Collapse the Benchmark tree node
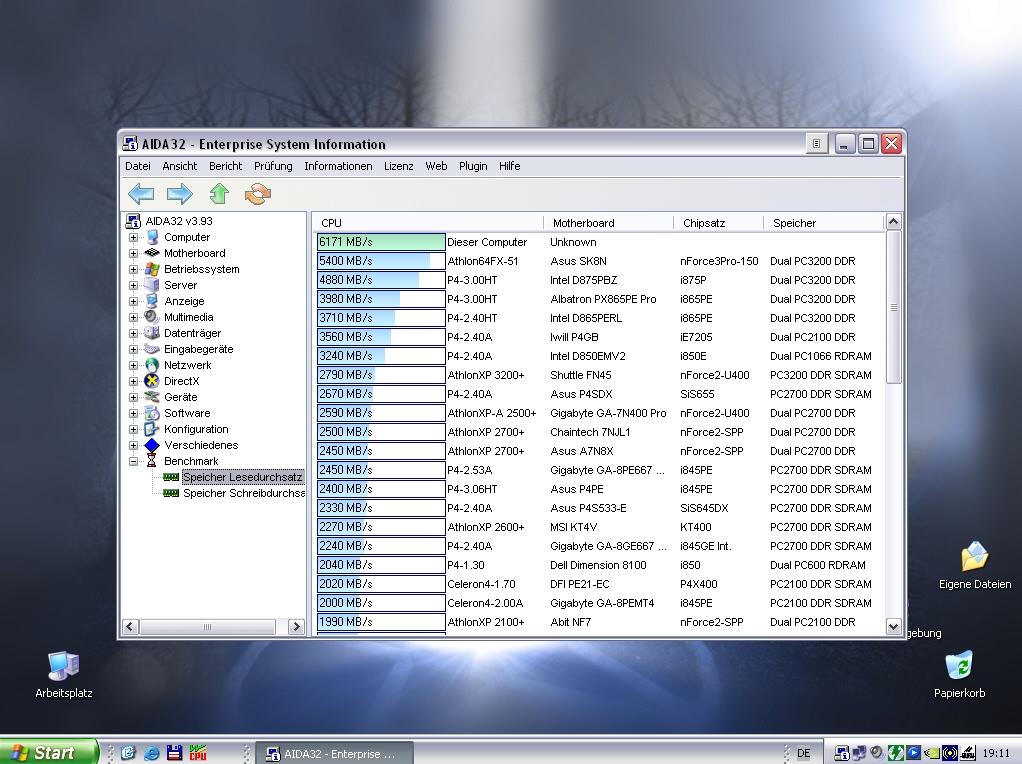 click(133, 462)
